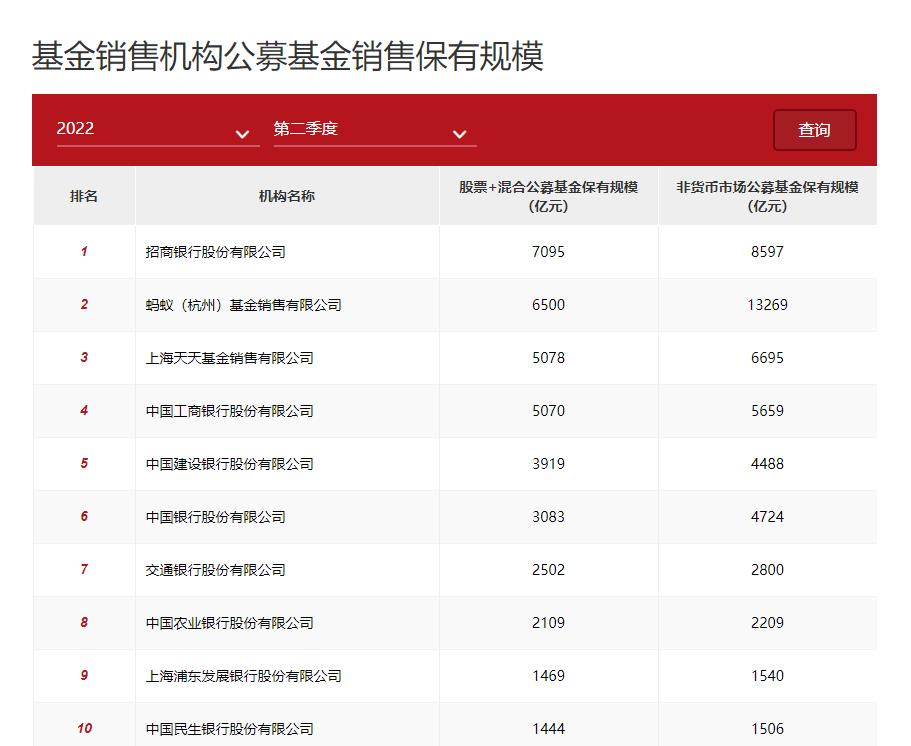The image size is (911, 746).
Task: Click value 1444 for 民生银行
Action: [548, 729]
